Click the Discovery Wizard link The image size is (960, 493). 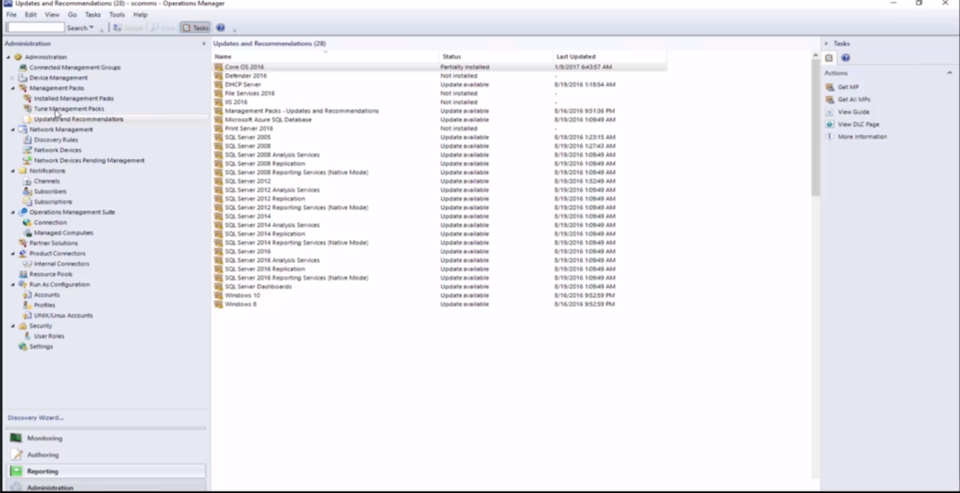pyautogui.click(x=36, y=418)
